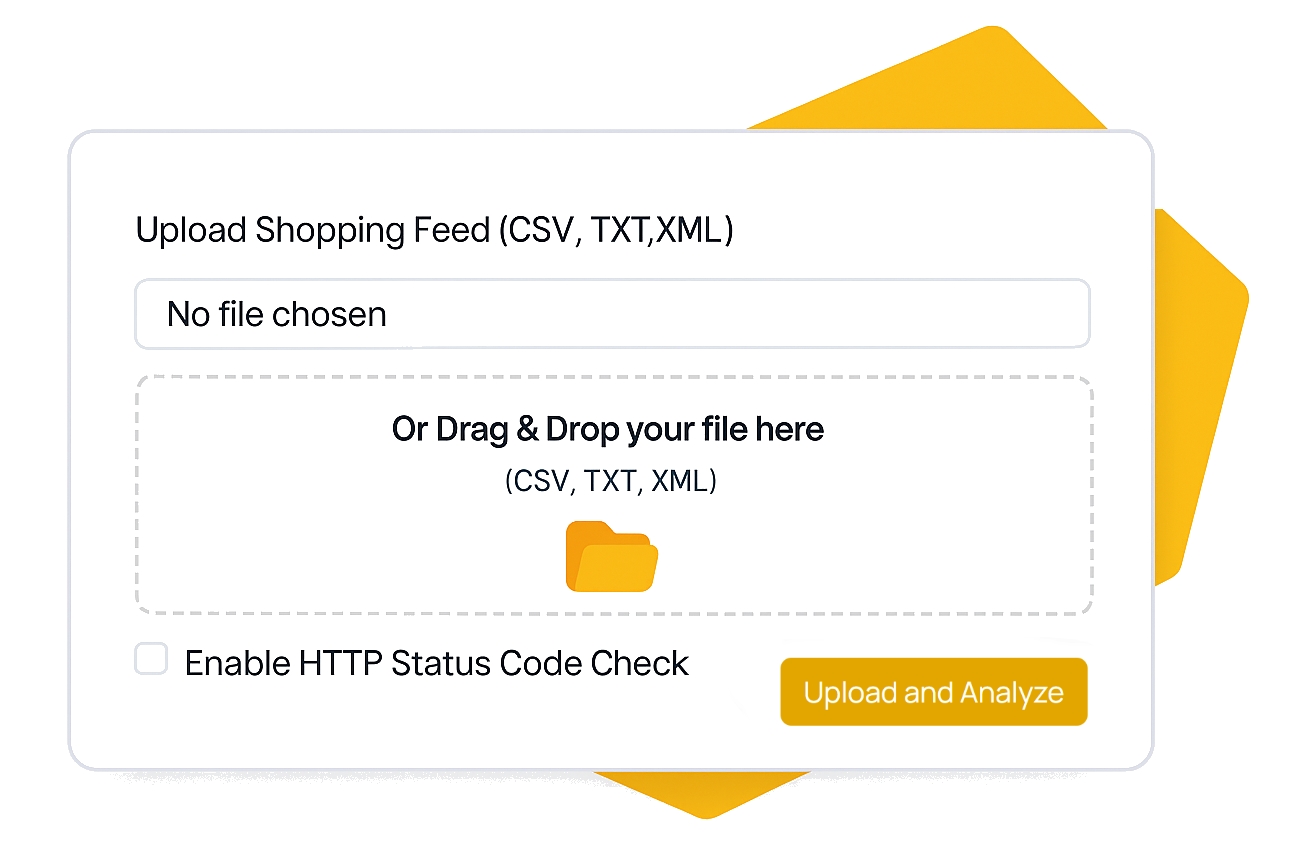Click the lighter front flap of the folder
This screenshot has height=846, width=1312.
point(620,568)
